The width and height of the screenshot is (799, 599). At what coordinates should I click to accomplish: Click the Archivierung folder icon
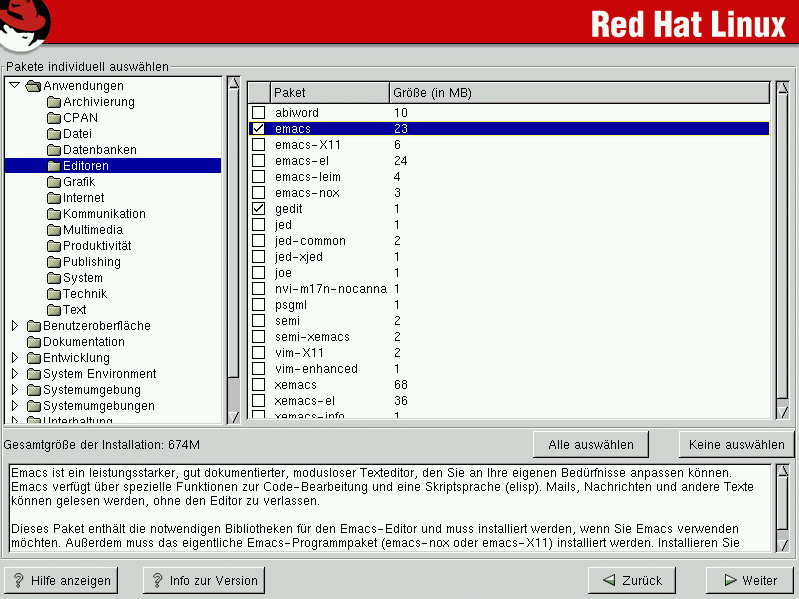pos(54,102)
